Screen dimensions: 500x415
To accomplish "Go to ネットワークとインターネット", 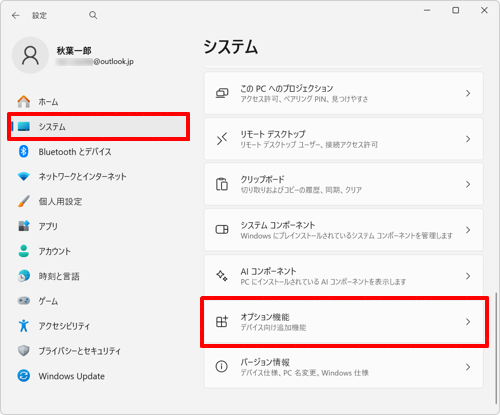I will [x=99, y=176].
